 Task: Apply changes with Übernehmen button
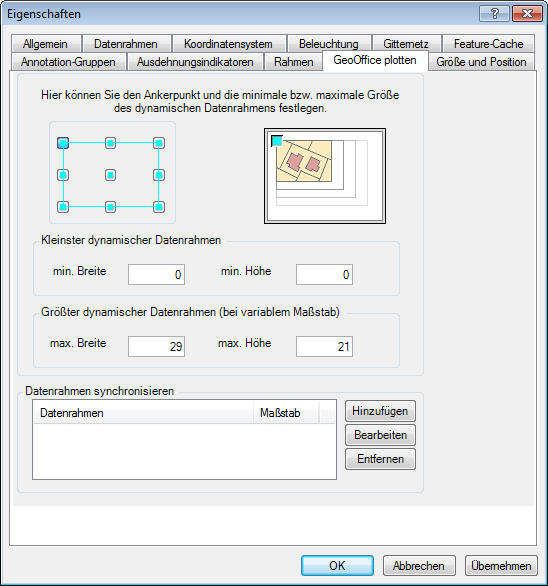pos(501,565)
